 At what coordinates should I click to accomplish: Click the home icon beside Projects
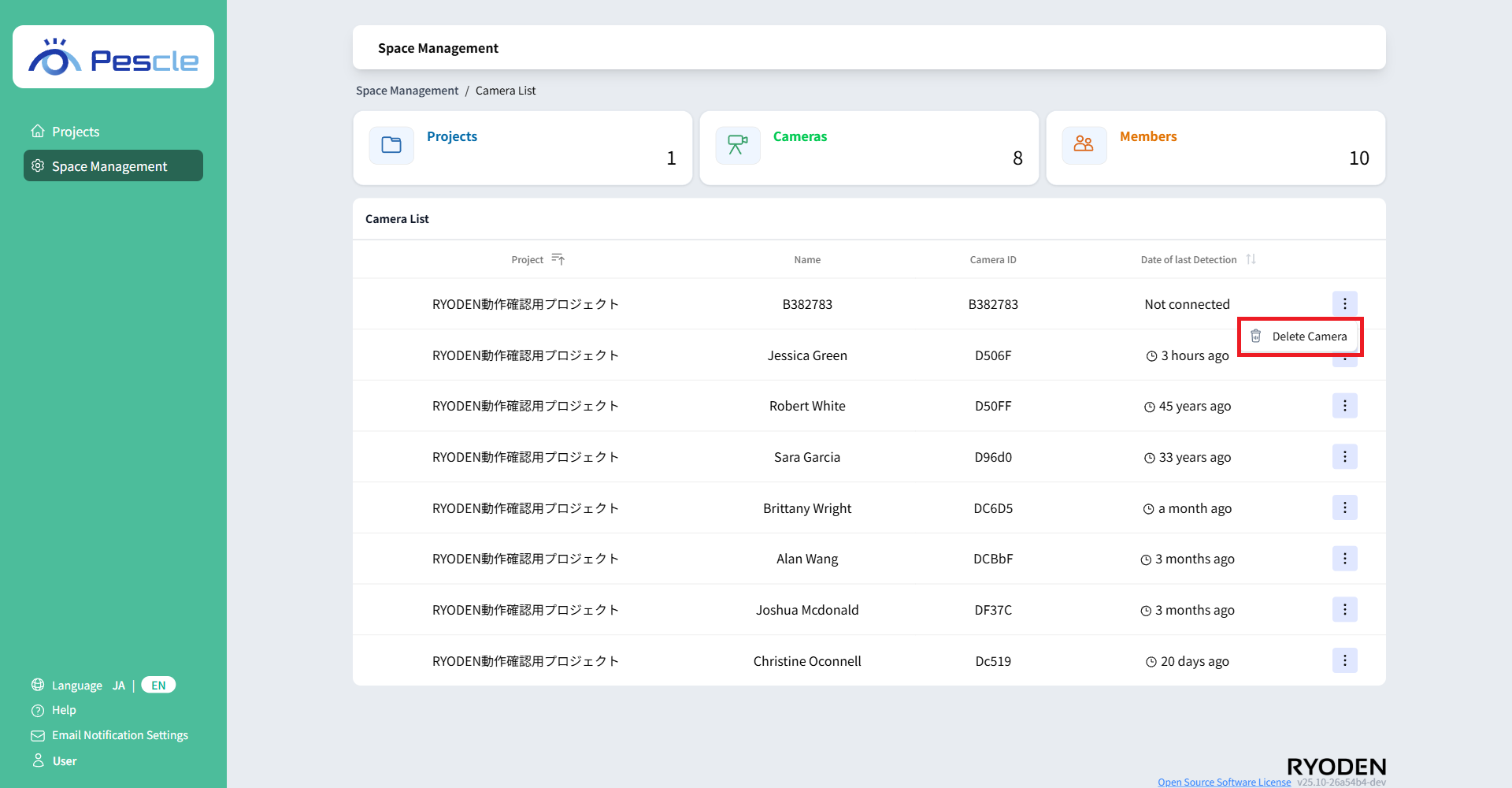tap(38, 132)
